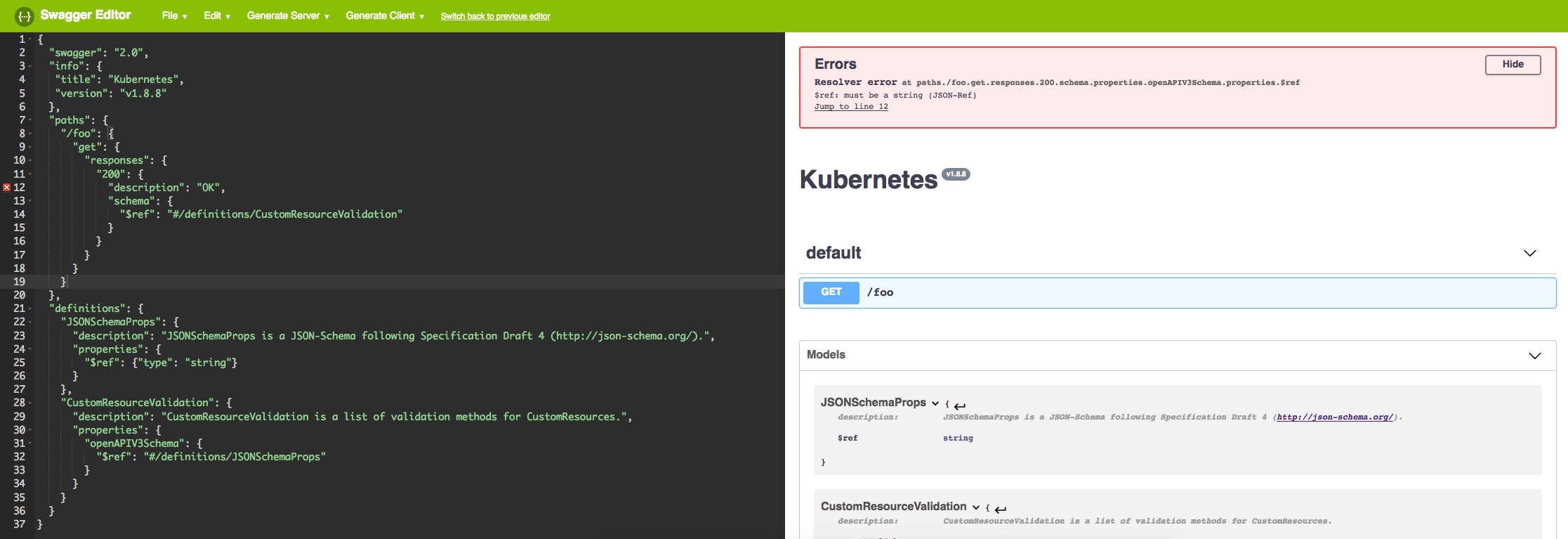Open the Edit menu
Viewport: 1568px width, 539px height.
217,15
